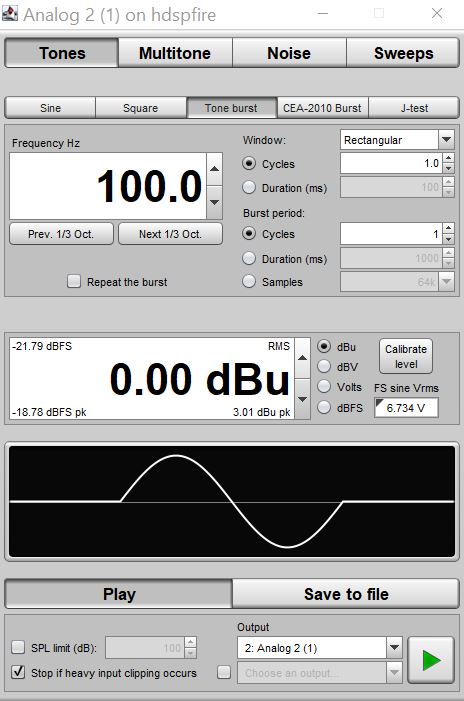
Task: Click the REW app icon in title bar
Action: click(x=9, y=13)
